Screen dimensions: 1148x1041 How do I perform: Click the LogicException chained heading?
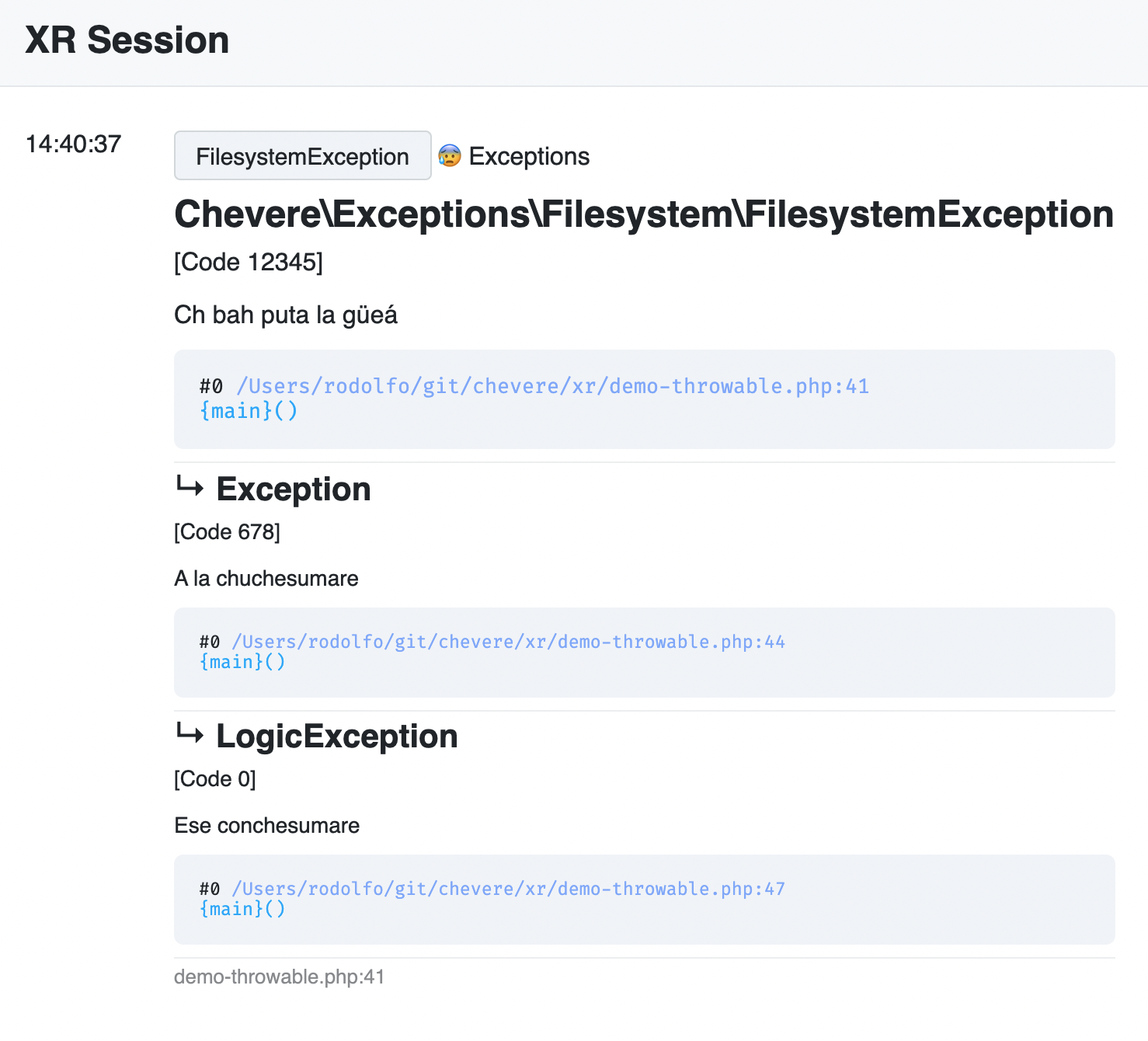[x=337, y=736]
